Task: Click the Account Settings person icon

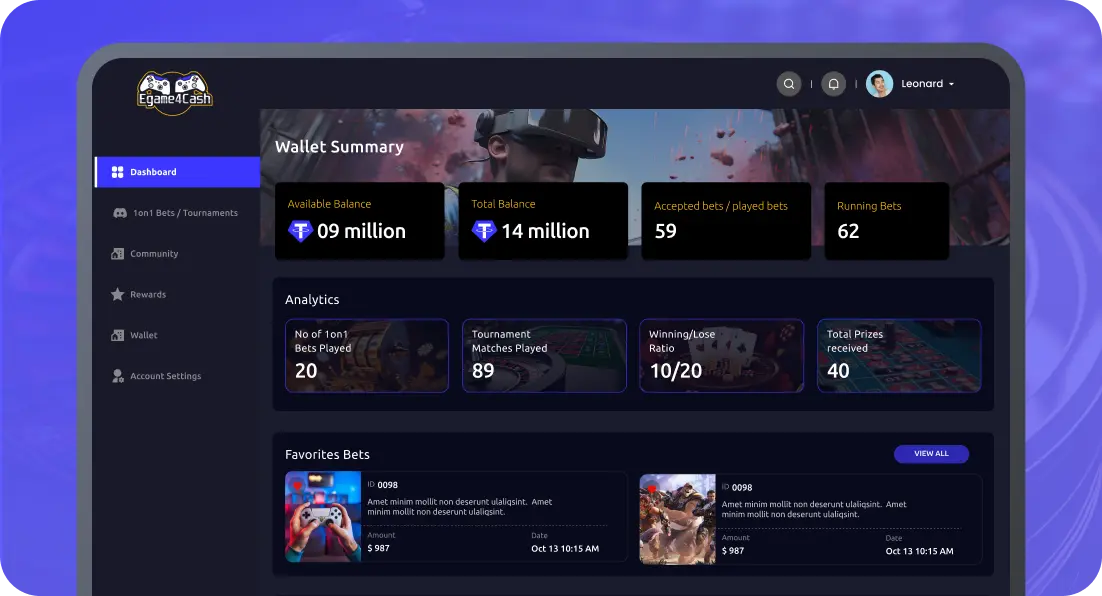Action: click(118, 376)
